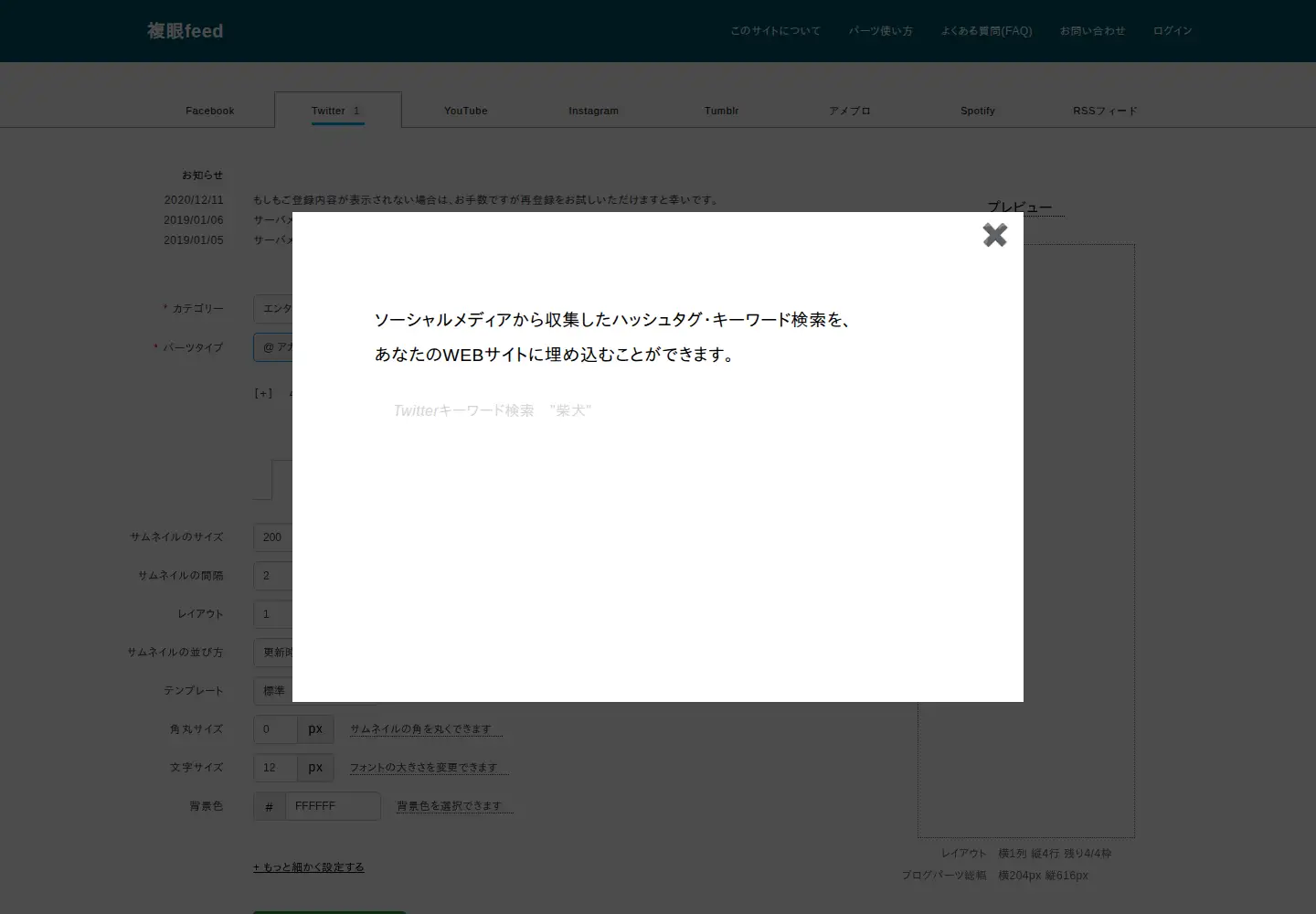Click 背景色を選択できます hint

pos(454,806)
